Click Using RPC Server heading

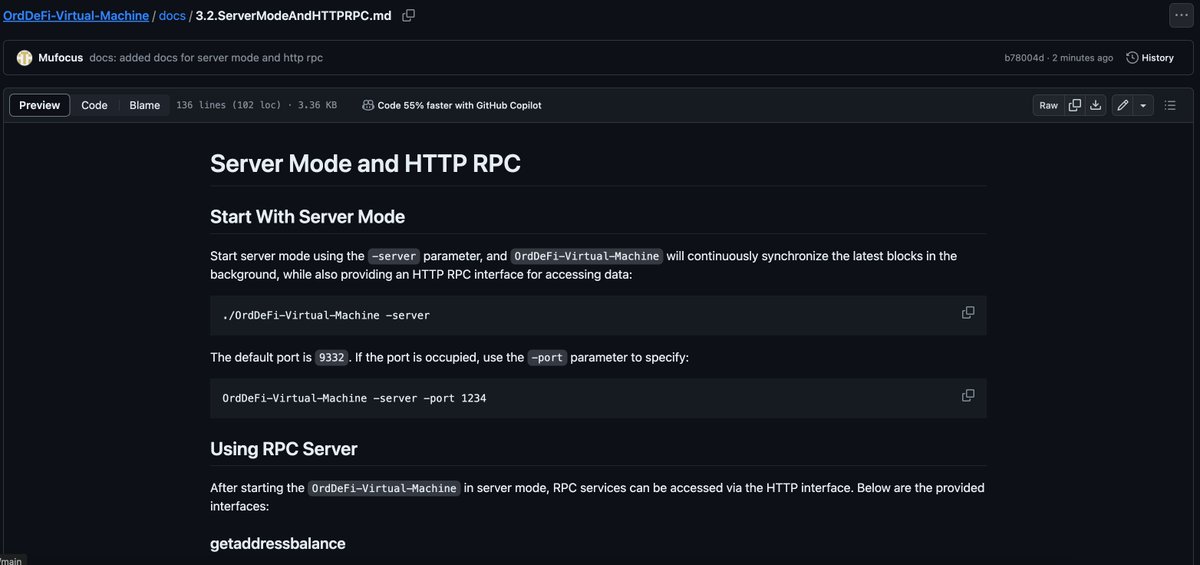[284, 449]
